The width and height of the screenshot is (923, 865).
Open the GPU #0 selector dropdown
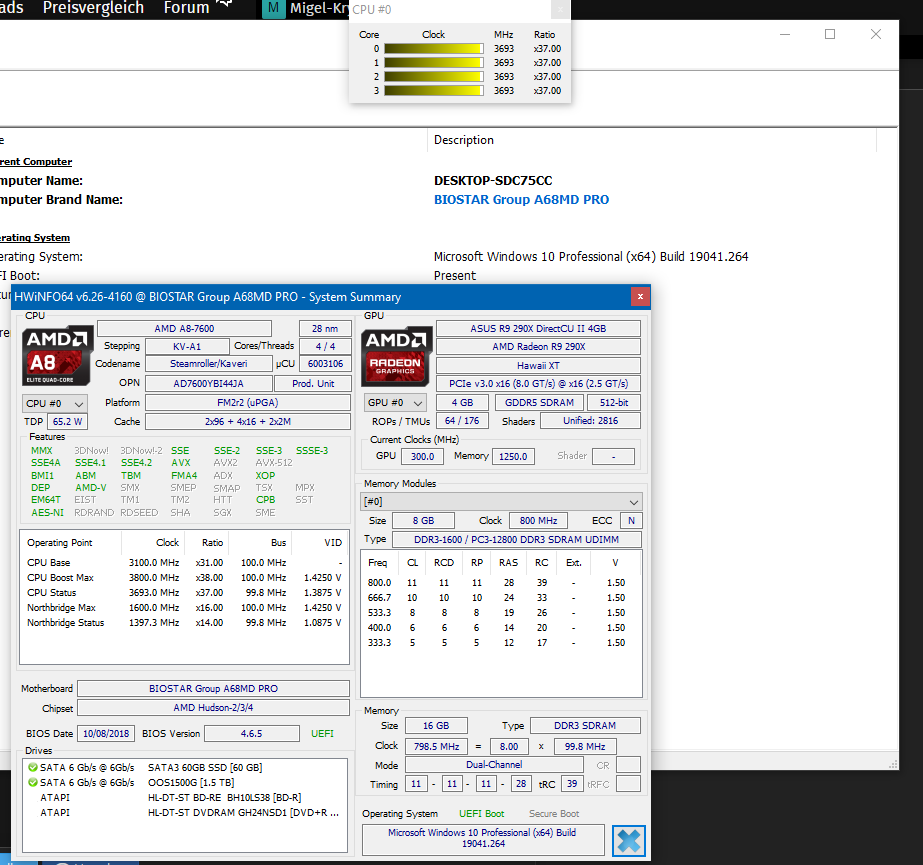394,403
